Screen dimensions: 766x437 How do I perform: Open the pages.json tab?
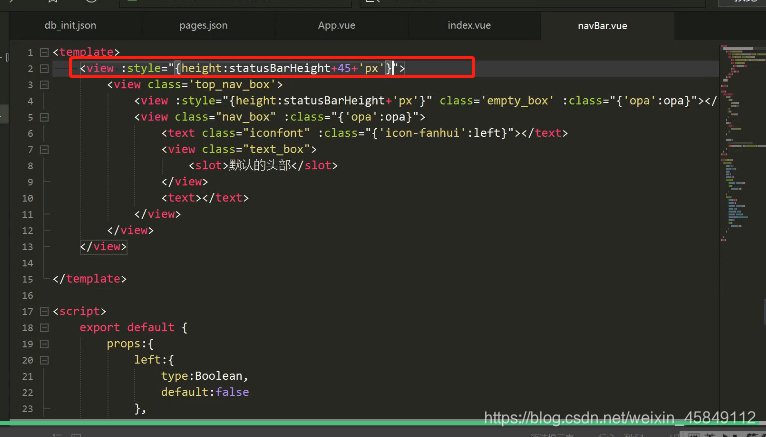[203, 25]
